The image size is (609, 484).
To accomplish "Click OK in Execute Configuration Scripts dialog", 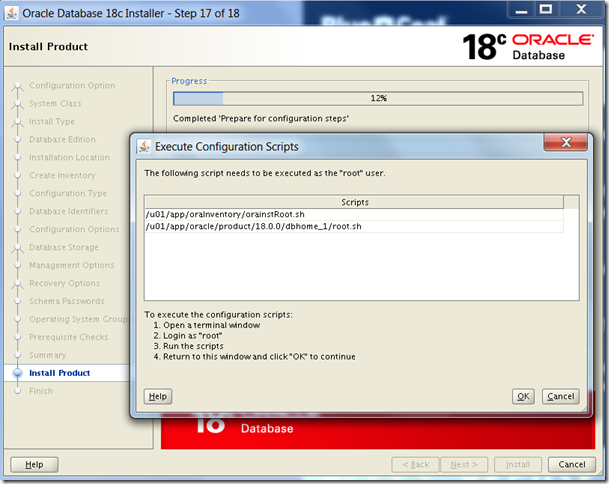I will point(523,396).
